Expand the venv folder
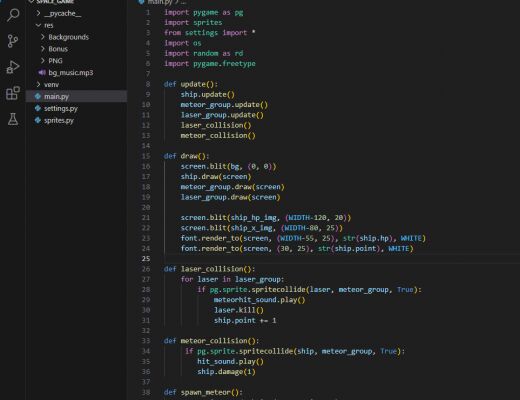The width and height of the screenshot is (520, 400). pyautogui.click(x=38, y=85)
